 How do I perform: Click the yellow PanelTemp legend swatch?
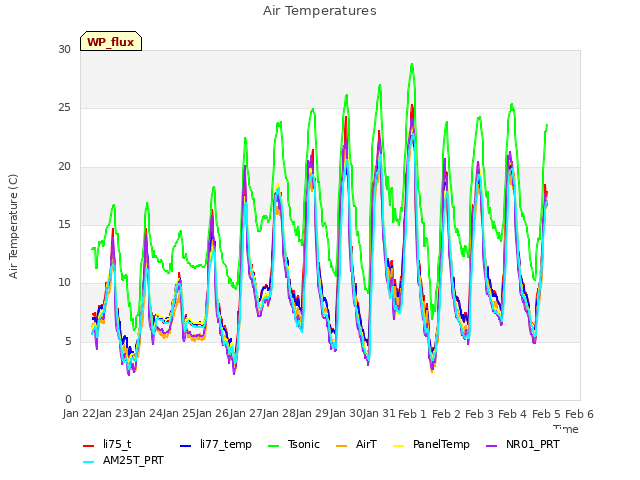[398, 445]
